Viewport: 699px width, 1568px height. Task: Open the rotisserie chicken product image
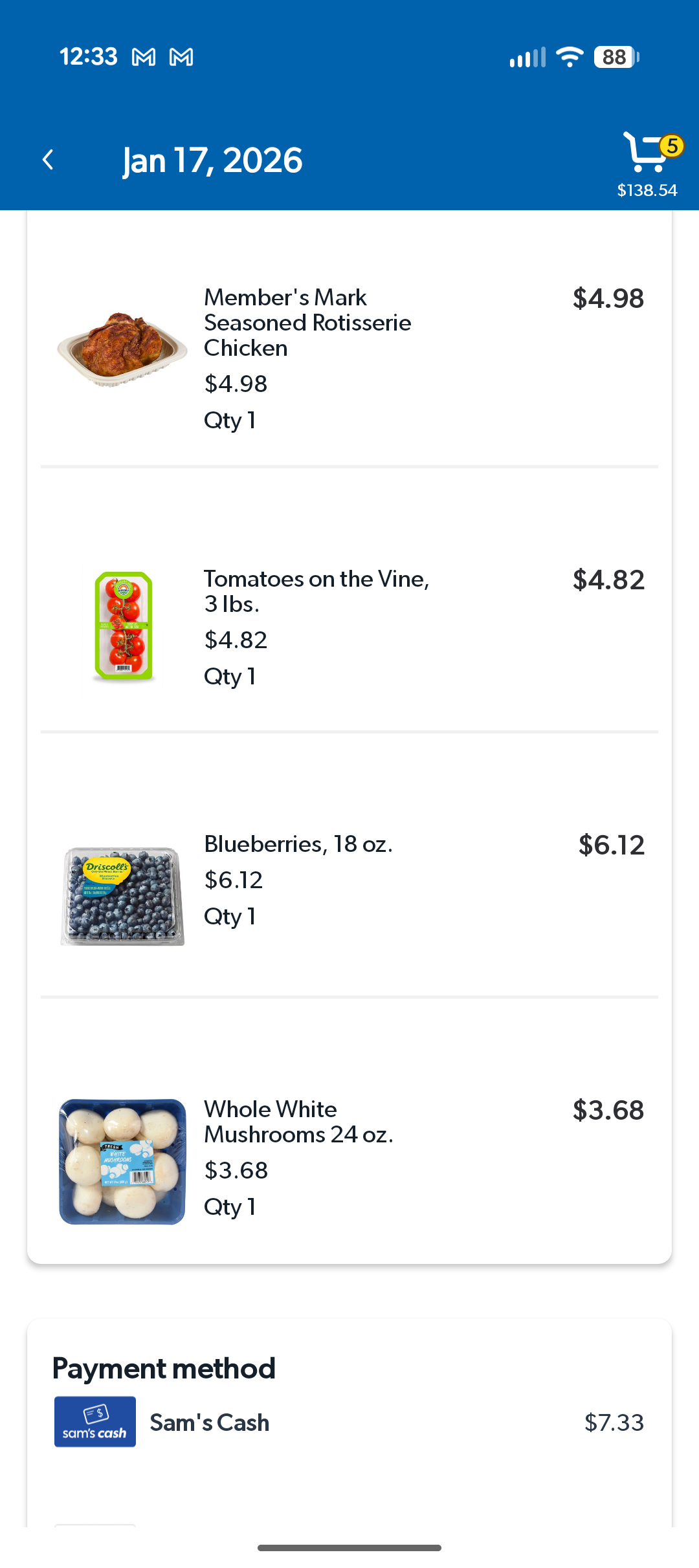pyautogui.click(x=122, y=349)
